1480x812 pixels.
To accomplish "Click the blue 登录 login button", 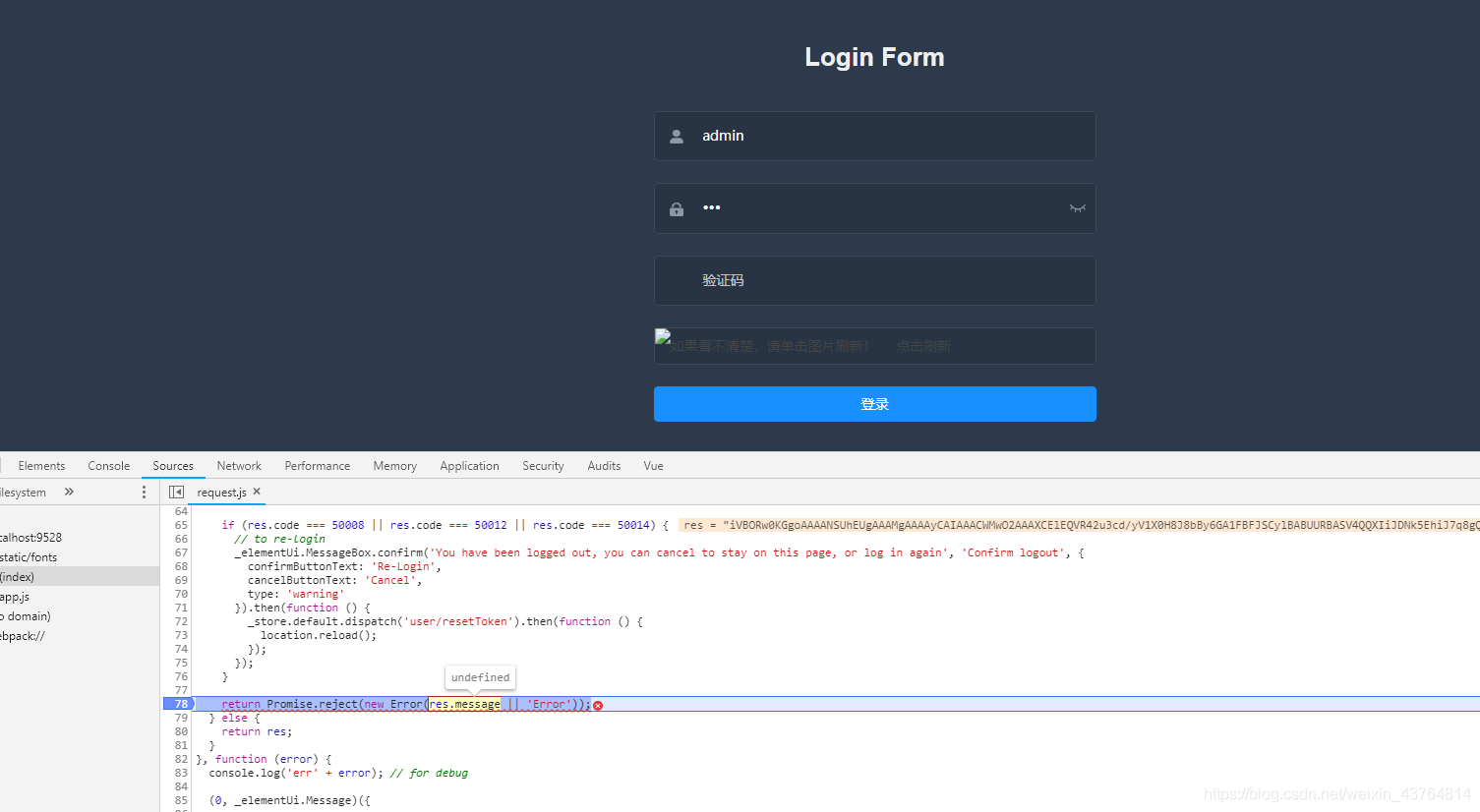I will click(874, 404).
